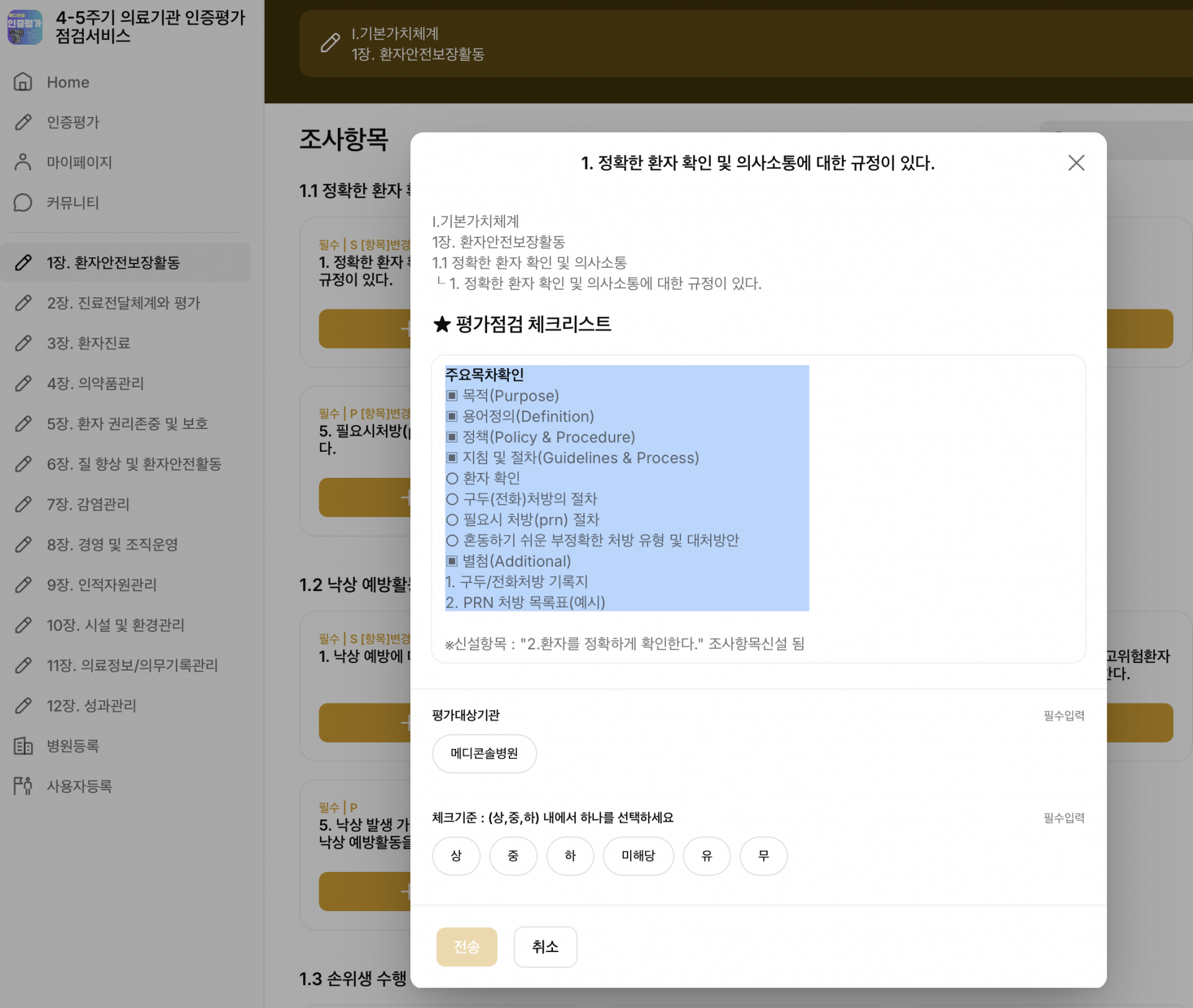Select the 상 rating option
Image resolution: width=1193 pixels, height=1008 pixels.
pos(455,856)
